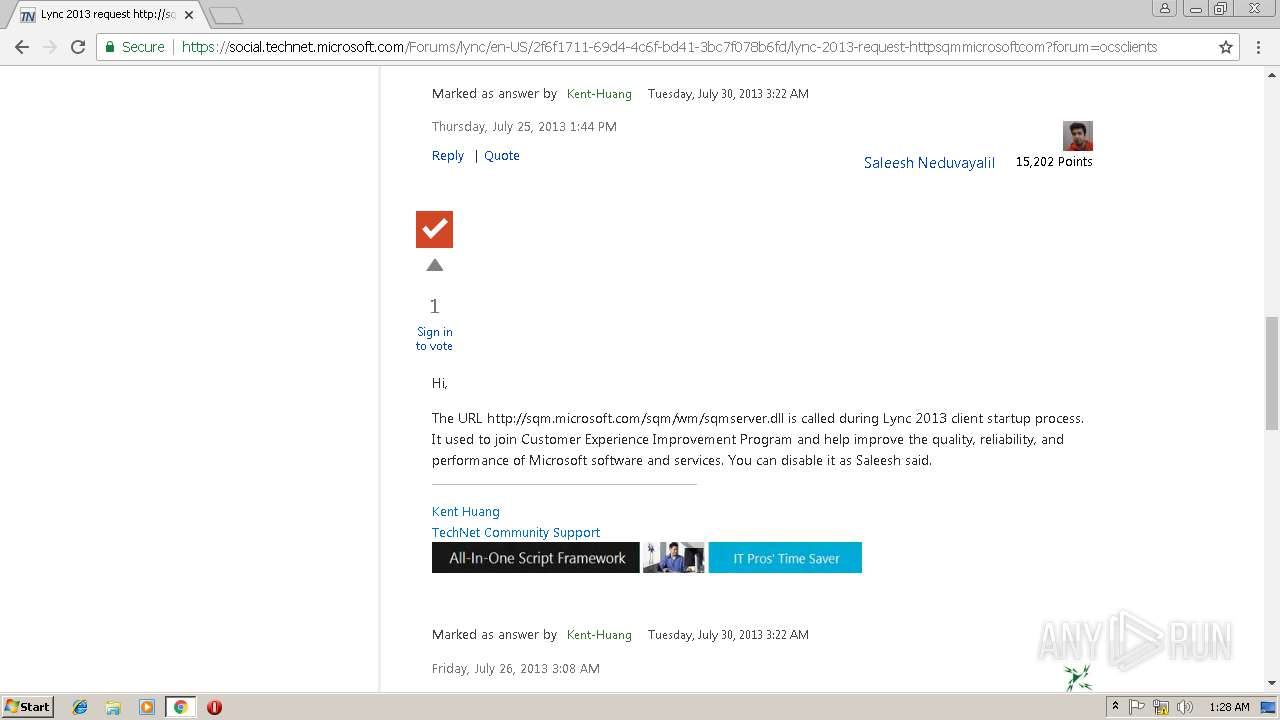The width and height of the screenshot is (1280, 720).
Task: Click the address bar URL
Action: pyautogui.click(x=669, y=47)
